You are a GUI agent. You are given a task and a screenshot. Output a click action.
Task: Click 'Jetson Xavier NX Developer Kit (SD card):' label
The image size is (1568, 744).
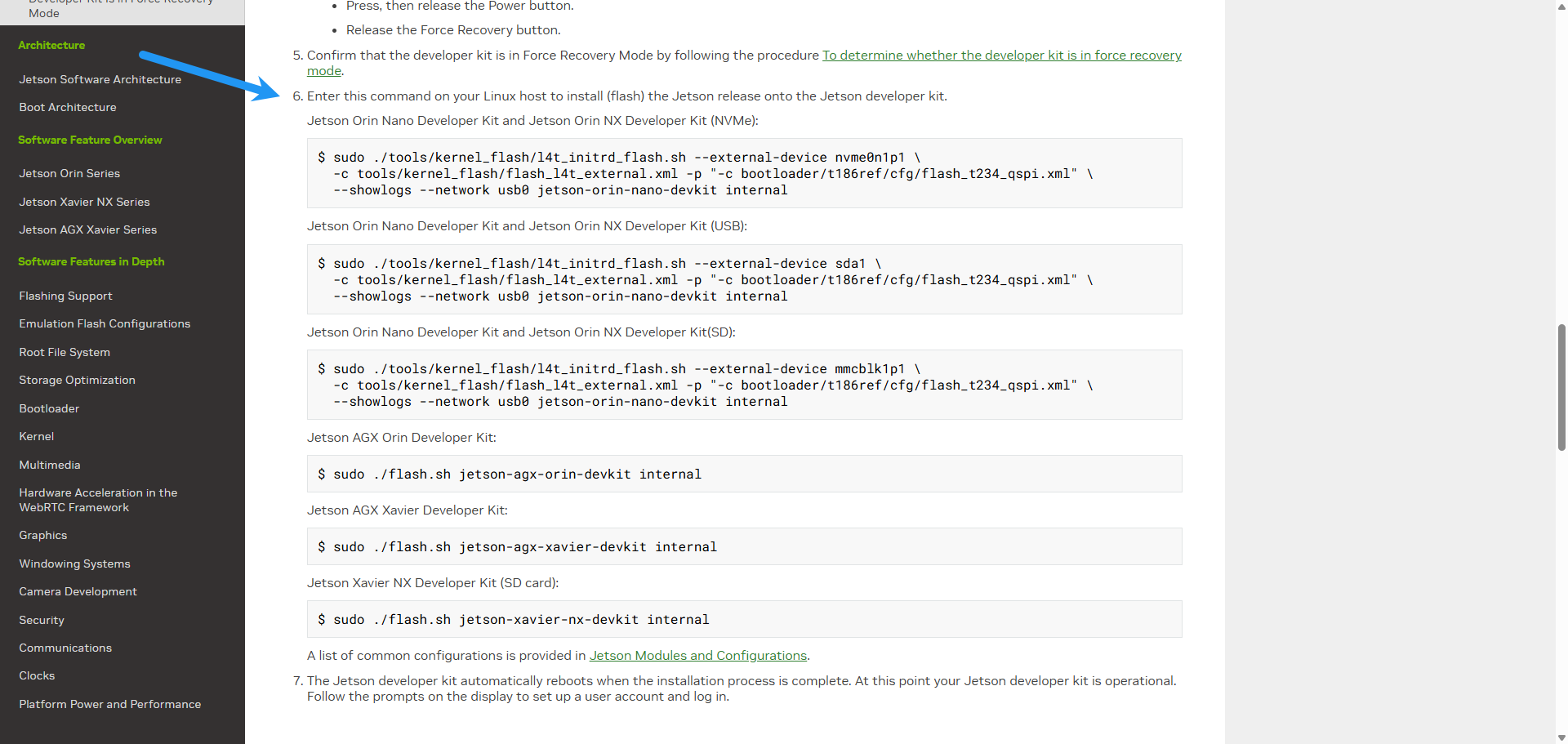[433, 583]
